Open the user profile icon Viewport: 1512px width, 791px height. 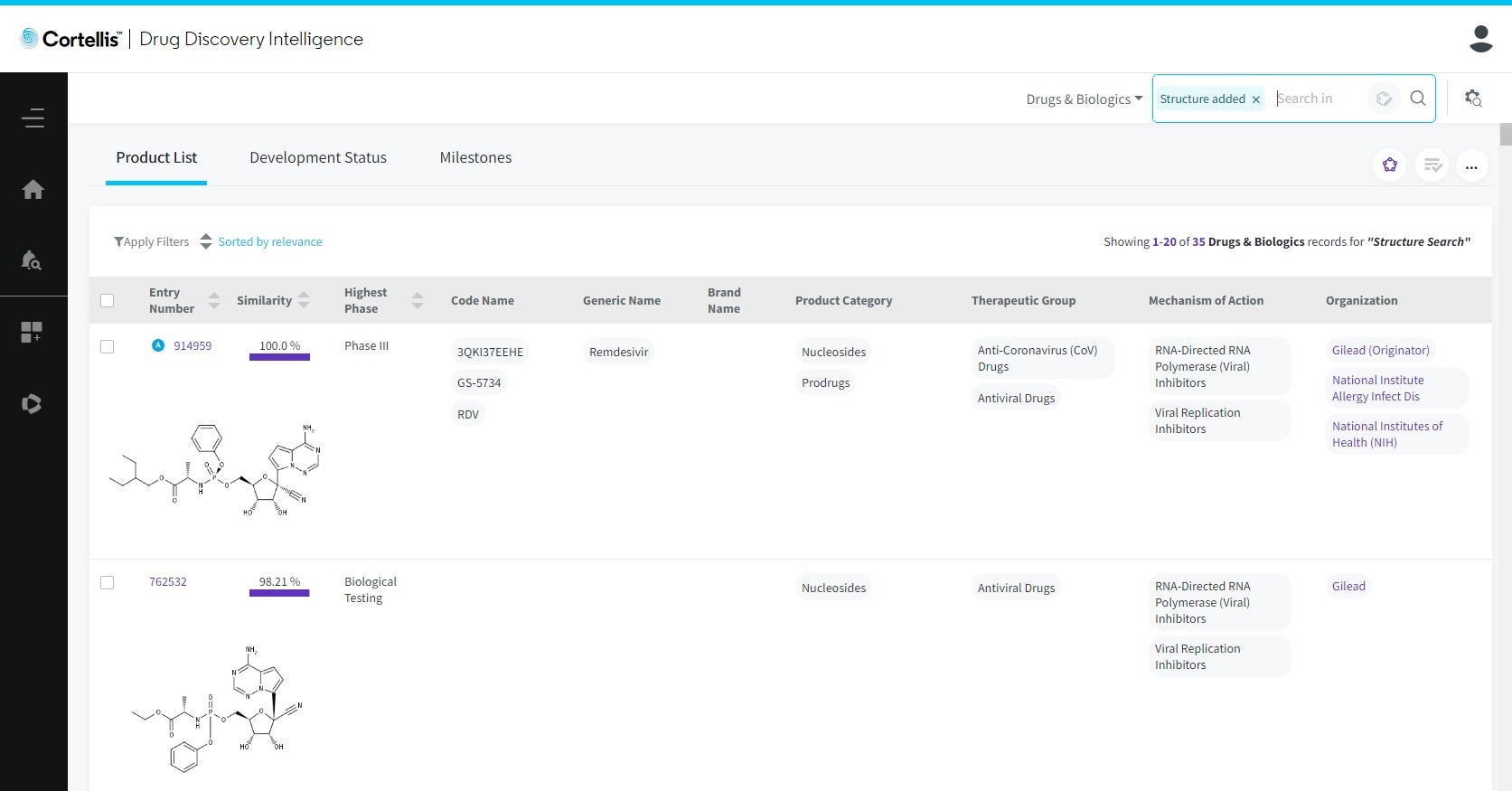coord(1480,39)
